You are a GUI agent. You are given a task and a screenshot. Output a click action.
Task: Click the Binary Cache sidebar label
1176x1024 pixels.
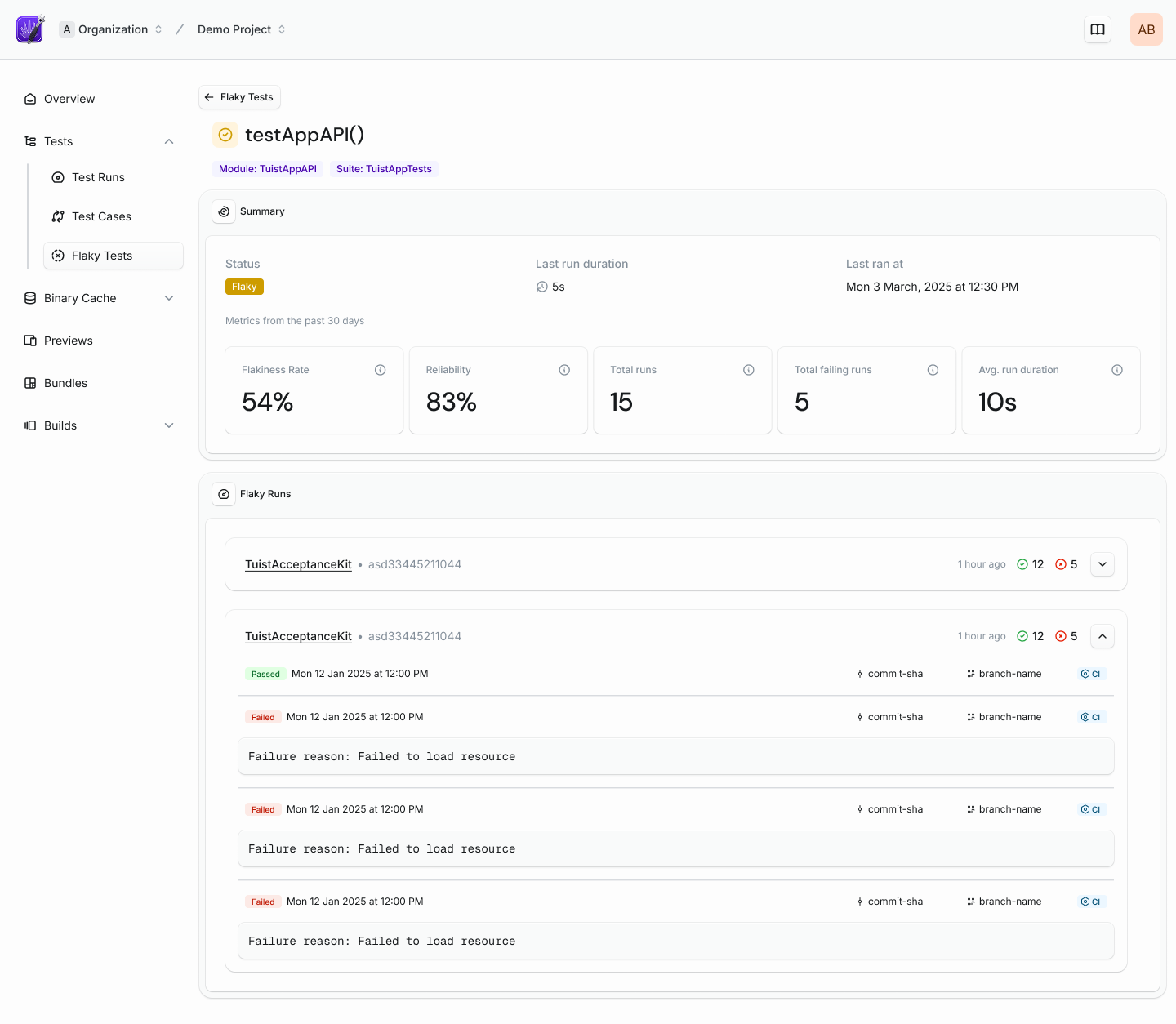80,298
